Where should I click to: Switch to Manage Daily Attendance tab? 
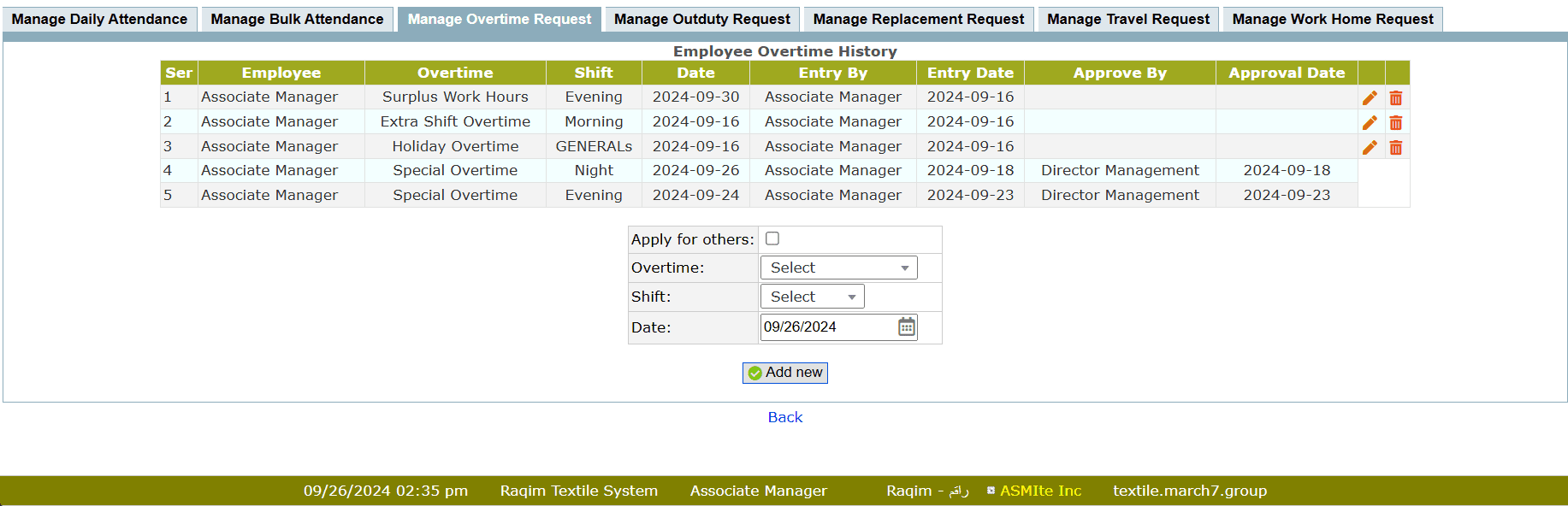pos(99,19)
